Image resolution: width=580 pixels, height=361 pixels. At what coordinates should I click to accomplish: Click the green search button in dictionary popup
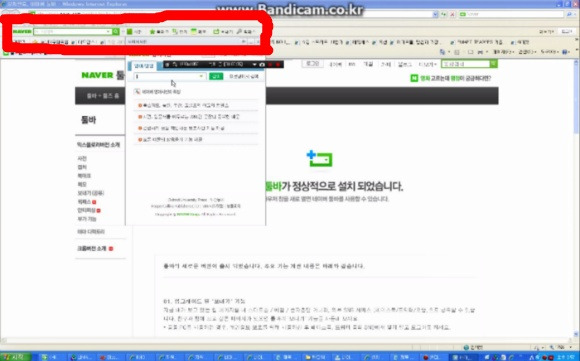click(216, 77)
